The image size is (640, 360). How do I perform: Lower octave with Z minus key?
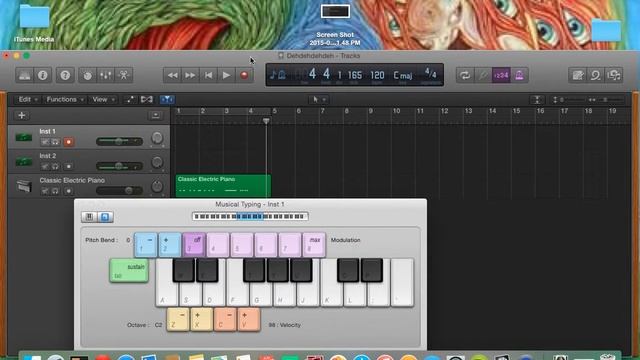[178, 319]
